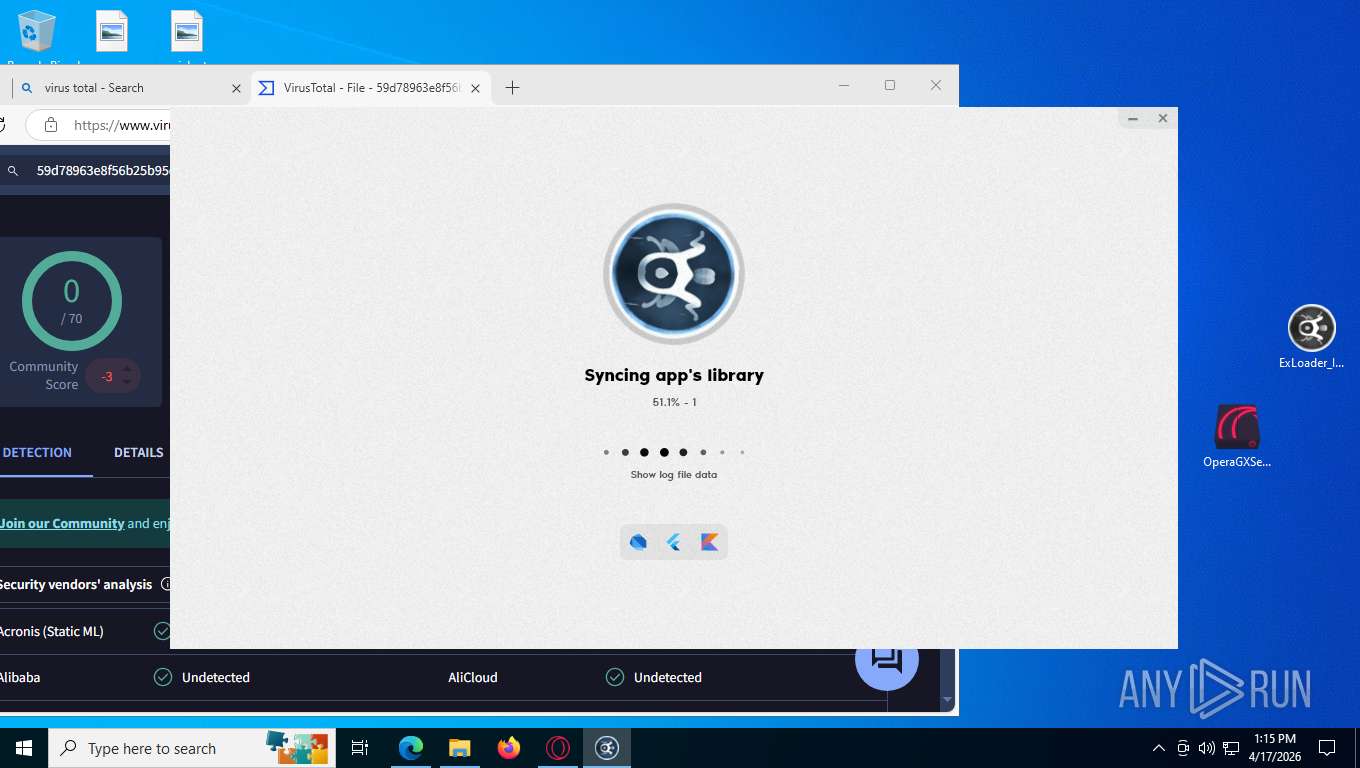Open the VirusTotal chat bubble button
The width and height of the screenshot is (1360, 768).
point(887,660)
